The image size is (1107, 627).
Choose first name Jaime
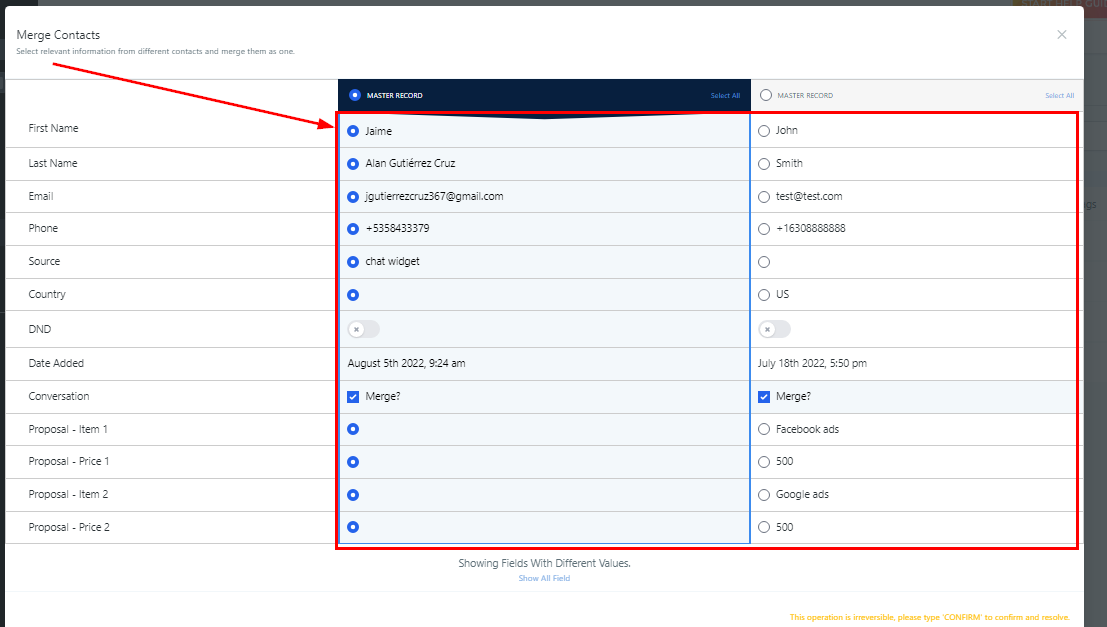click(353, 131)
